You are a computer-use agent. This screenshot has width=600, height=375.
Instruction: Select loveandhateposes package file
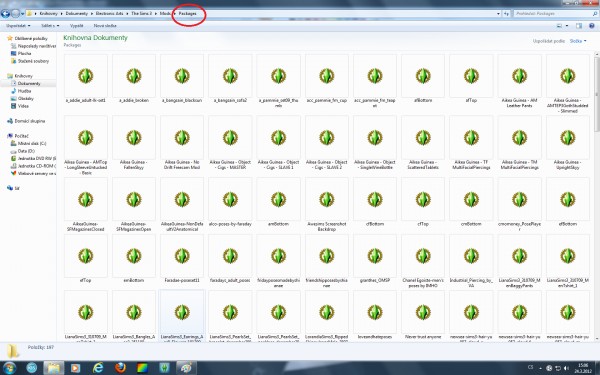pyautogui.click(x=375, y=315)
